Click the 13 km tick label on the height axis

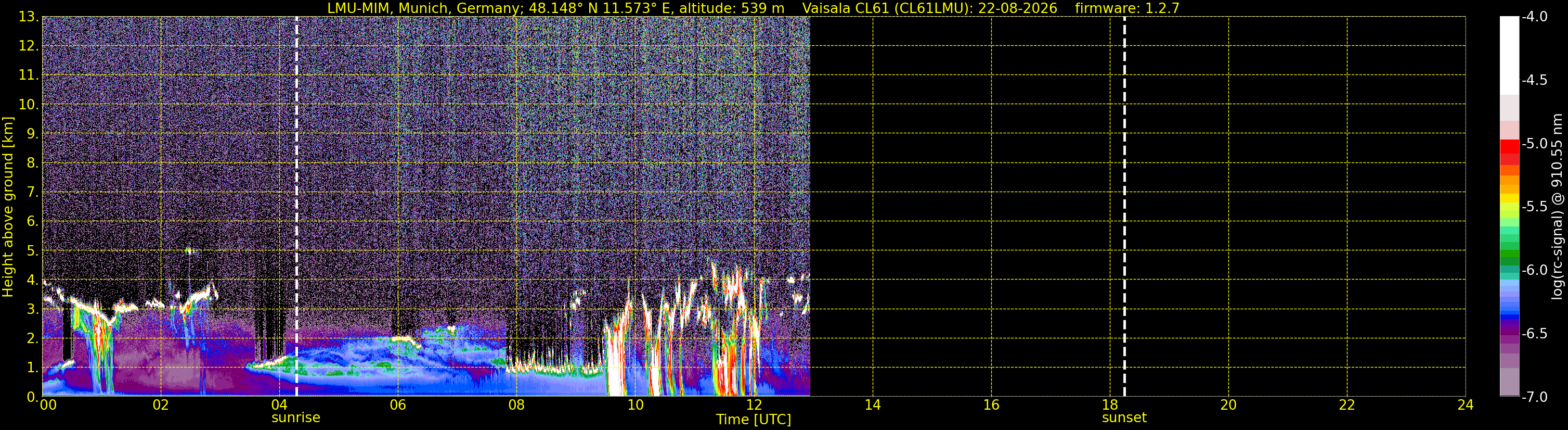point(28,17)
